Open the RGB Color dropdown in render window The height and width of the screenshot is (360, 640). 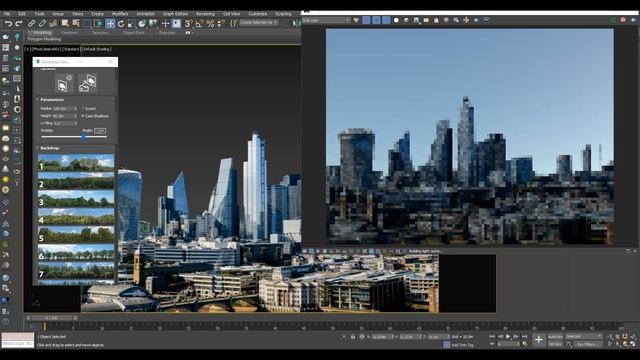326,20
